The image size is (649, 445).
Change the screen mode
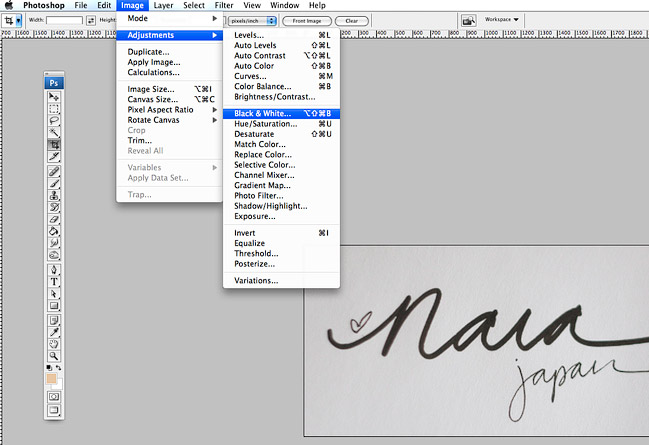[54, 410]
